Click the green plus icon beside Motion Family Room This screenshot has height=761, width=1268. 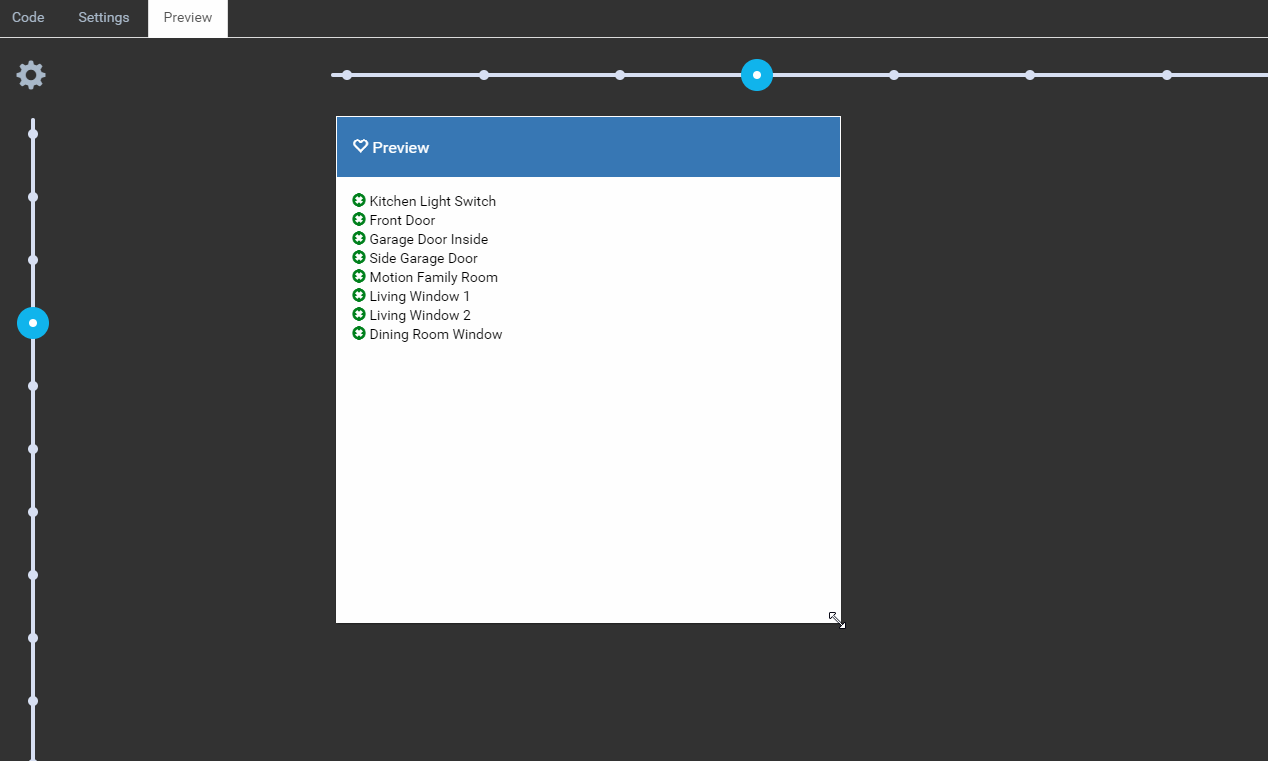click(359, 276)
